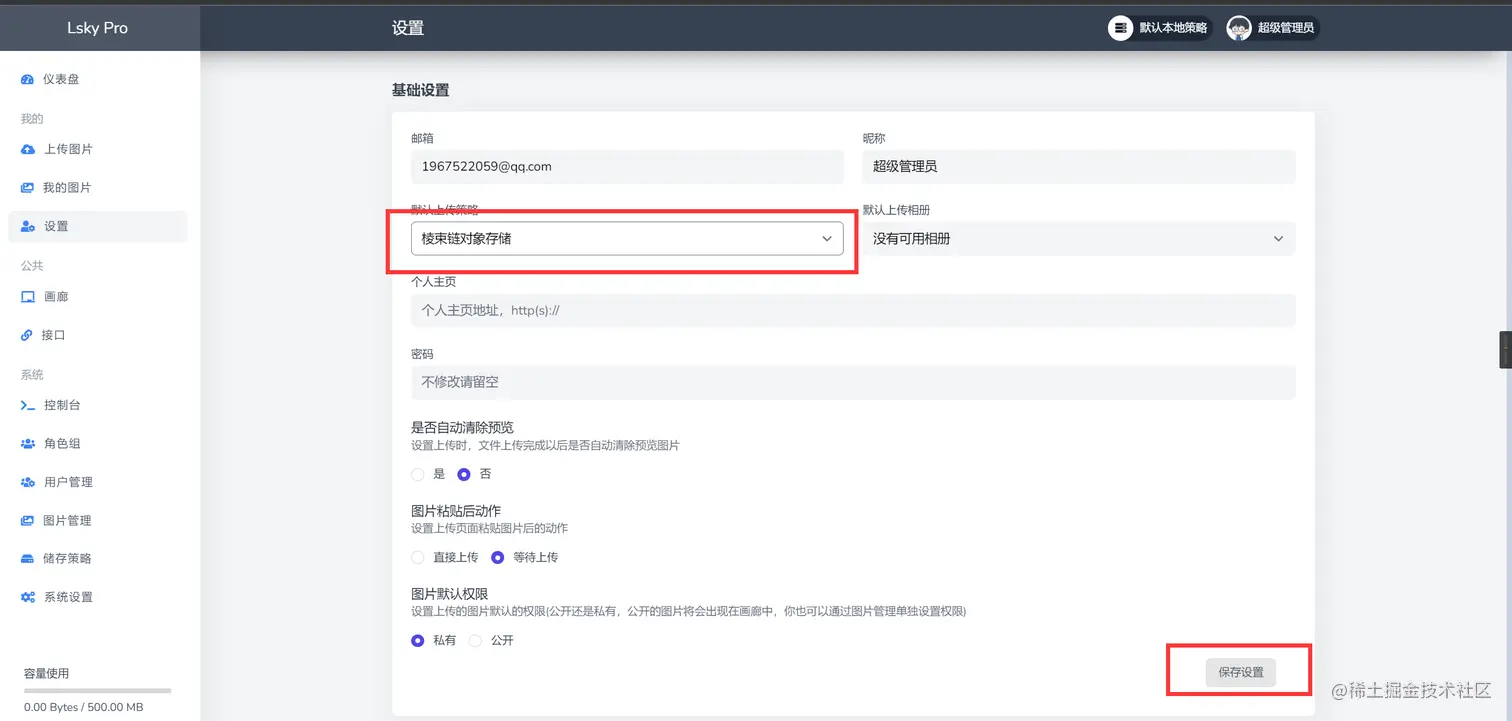Click the dashboard gauge icon
The height and width of the screenshot is (721, 1512).
(28, 79)
